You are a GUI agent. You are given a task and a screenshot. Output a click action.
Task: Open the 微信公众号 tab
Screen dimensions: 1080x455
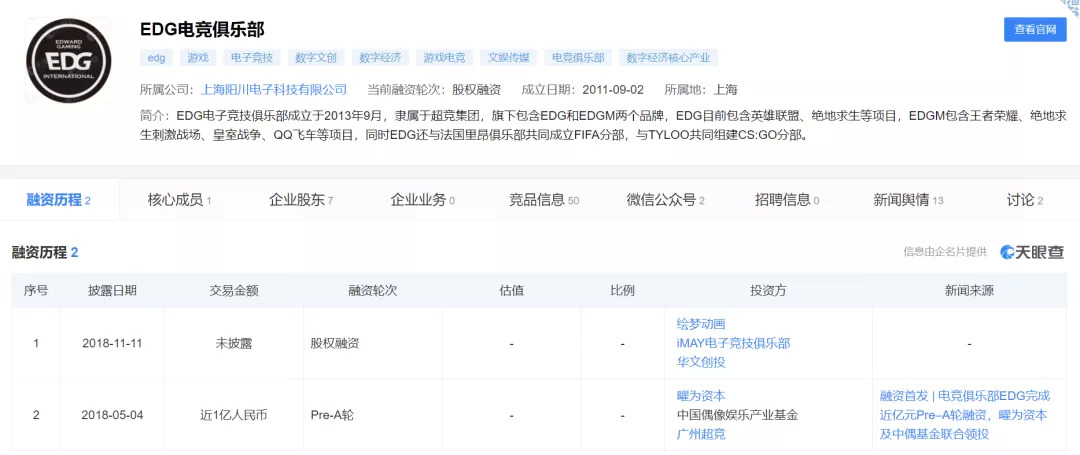[665, 200]
